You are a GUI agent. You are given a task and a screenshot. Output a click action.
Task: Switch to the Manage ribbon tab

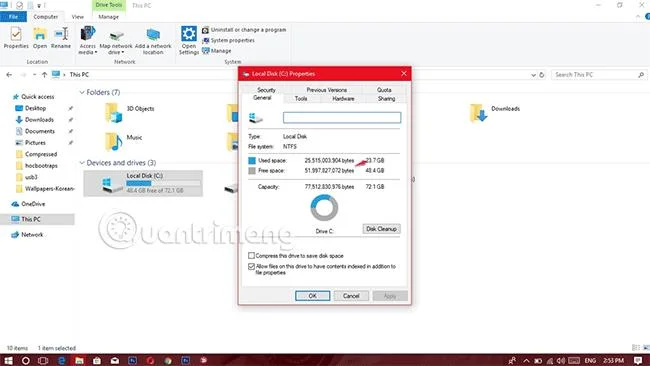pos(109,17)
